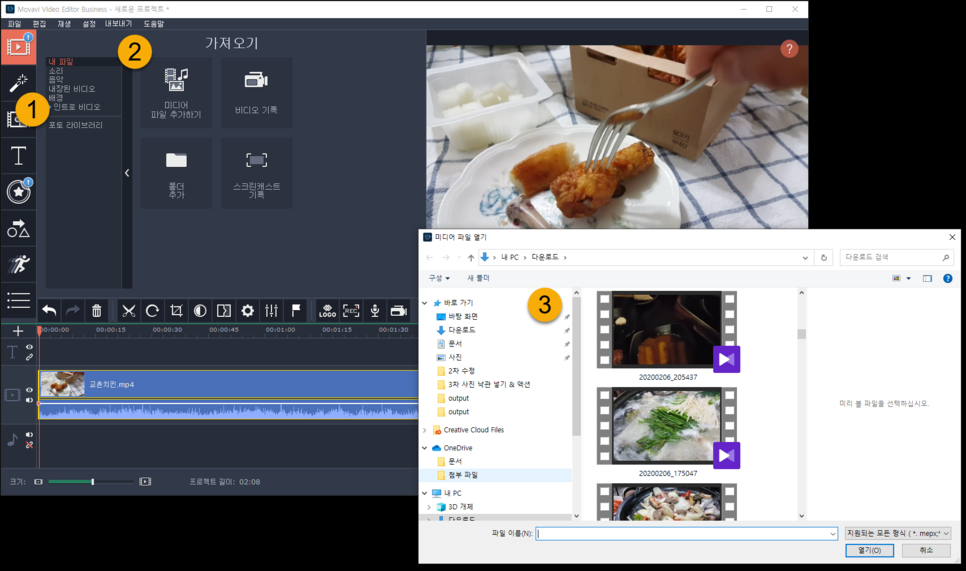Open the 재생 menu
The image size is (966, 571).
(64, 23)
